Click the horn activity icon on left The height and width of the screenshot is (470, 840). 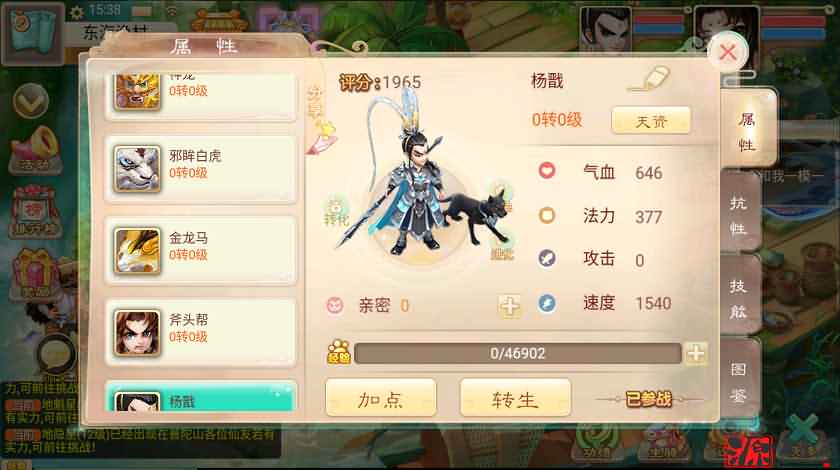coord(35,151)
